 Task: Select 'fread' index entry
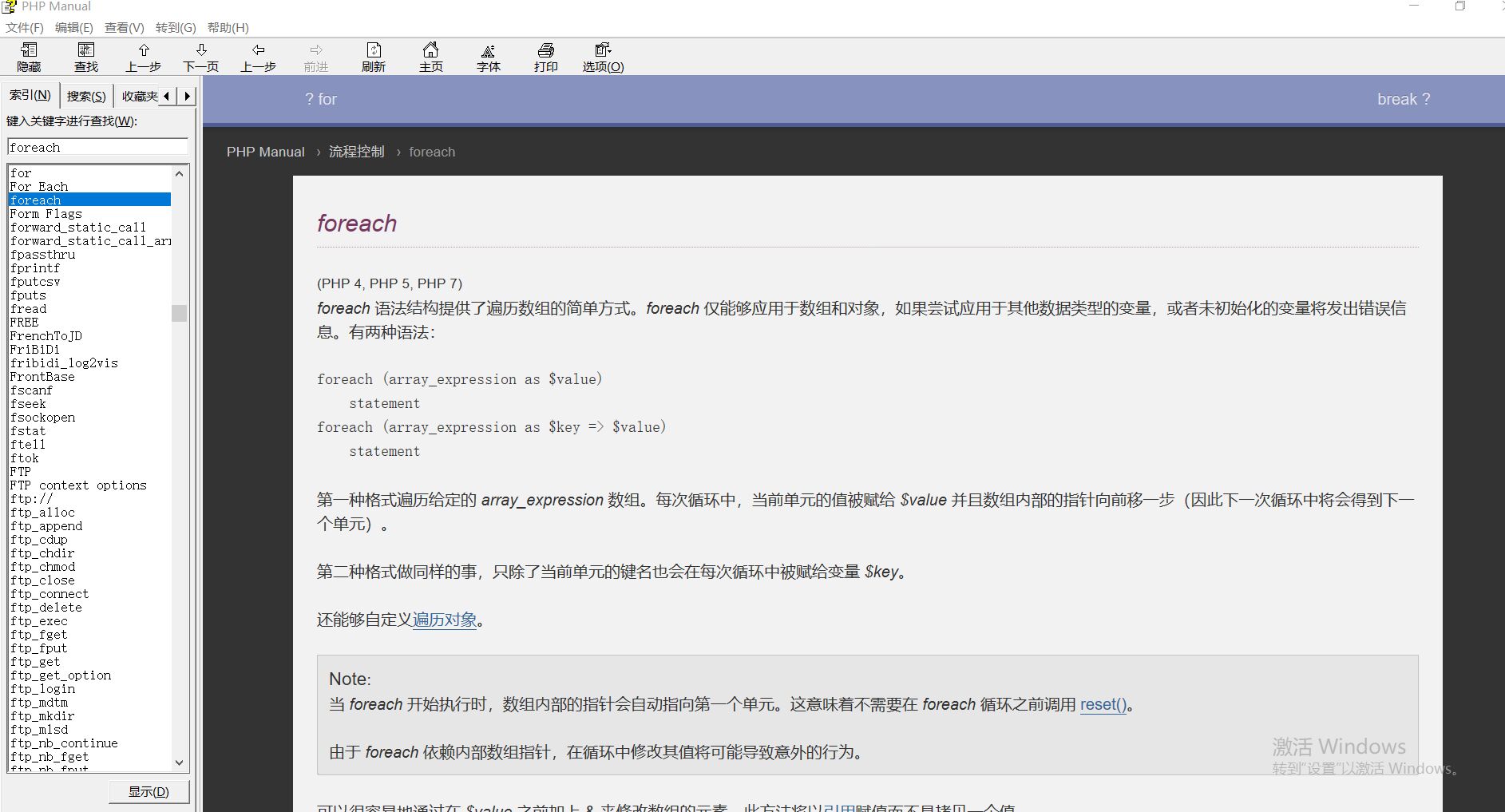coord(28,308)
